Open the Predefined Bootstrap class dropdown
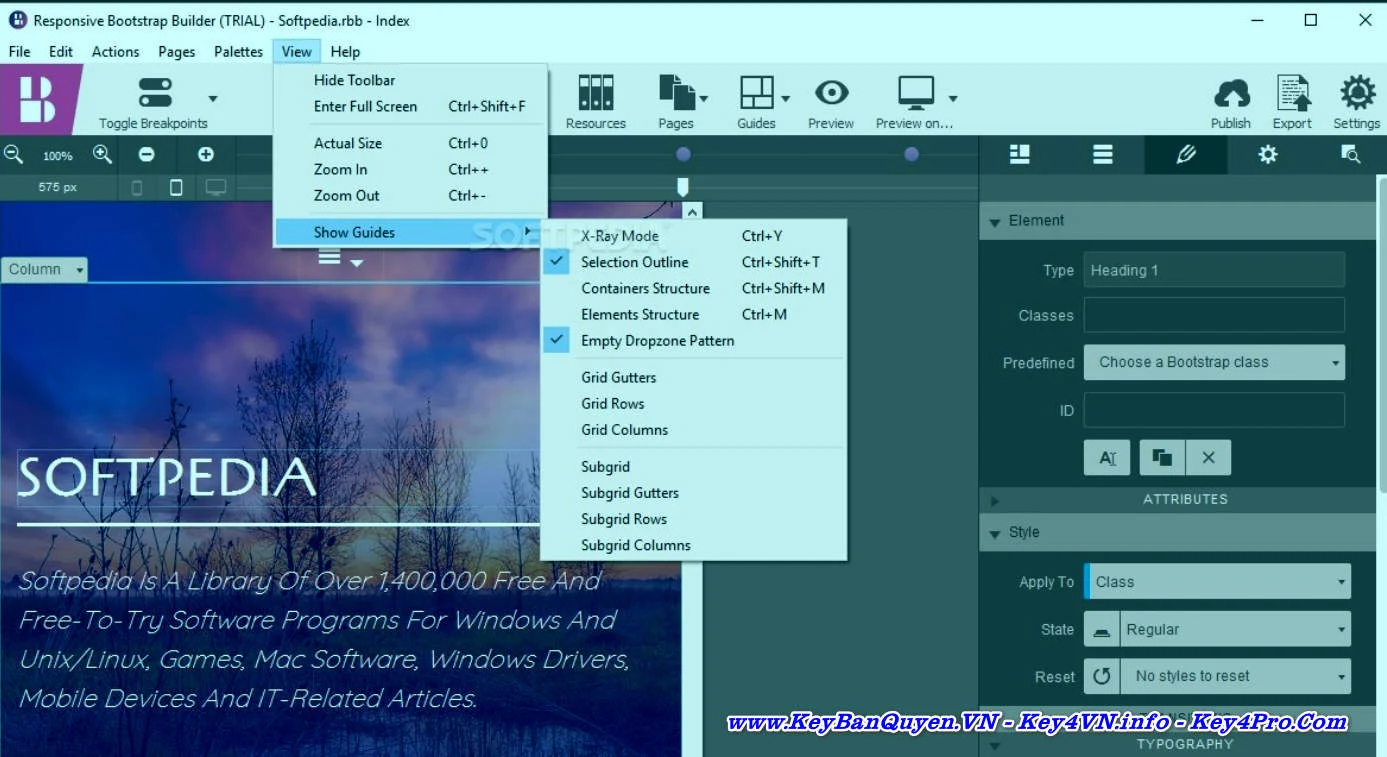This screenshot has height=757, width=1387. pyautogui.click(x=1214, y=362)
